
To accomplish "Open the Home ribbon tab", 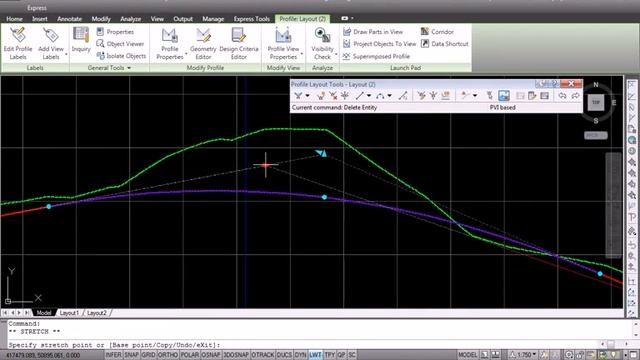I will coord(14,19).
